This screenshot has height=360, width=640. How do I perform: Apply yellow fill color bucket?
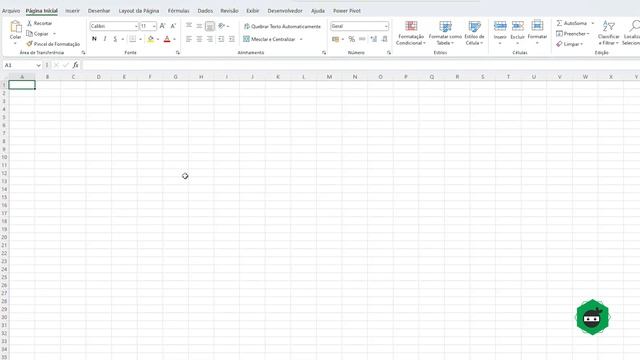[151, 39]
